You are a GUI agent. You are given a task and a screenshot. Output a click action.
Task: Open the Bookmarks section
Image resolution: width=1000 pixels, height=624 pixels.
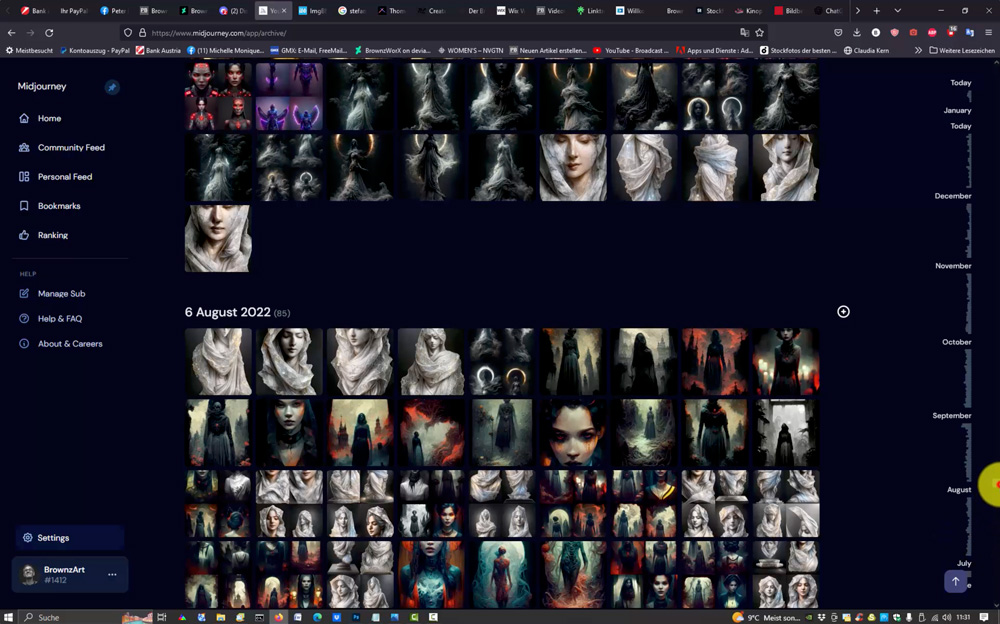(58, 206)
